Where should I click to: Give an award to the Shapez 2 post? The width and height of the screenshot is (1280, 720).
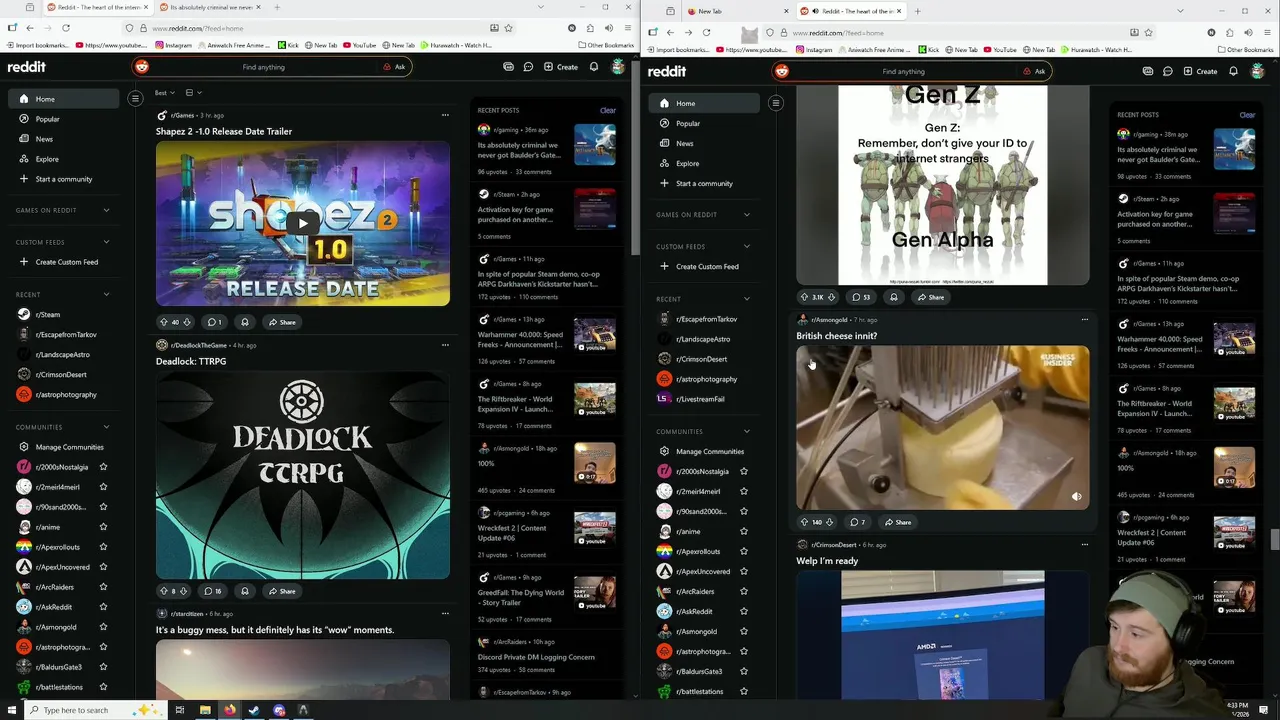(x=244, y=322)
